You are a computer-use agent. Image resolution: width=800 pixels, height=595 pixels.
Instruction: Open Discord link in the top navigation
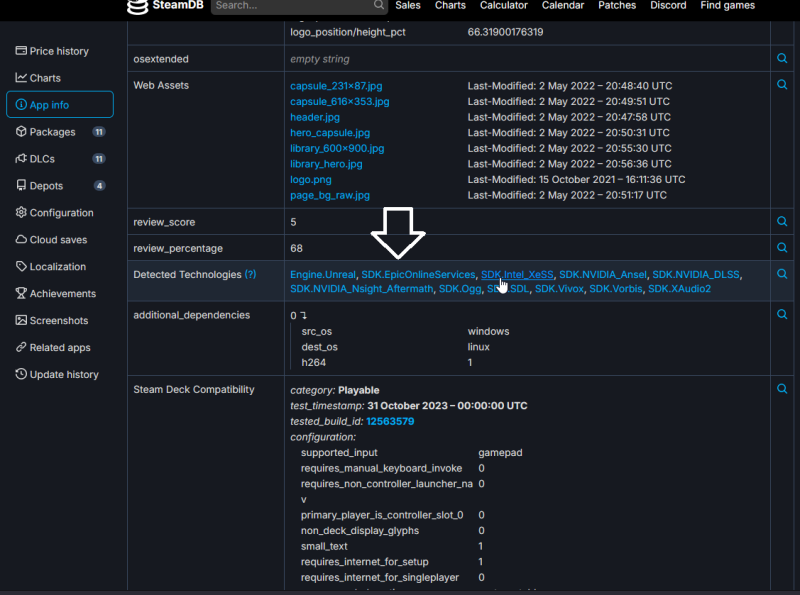[668, 6]
